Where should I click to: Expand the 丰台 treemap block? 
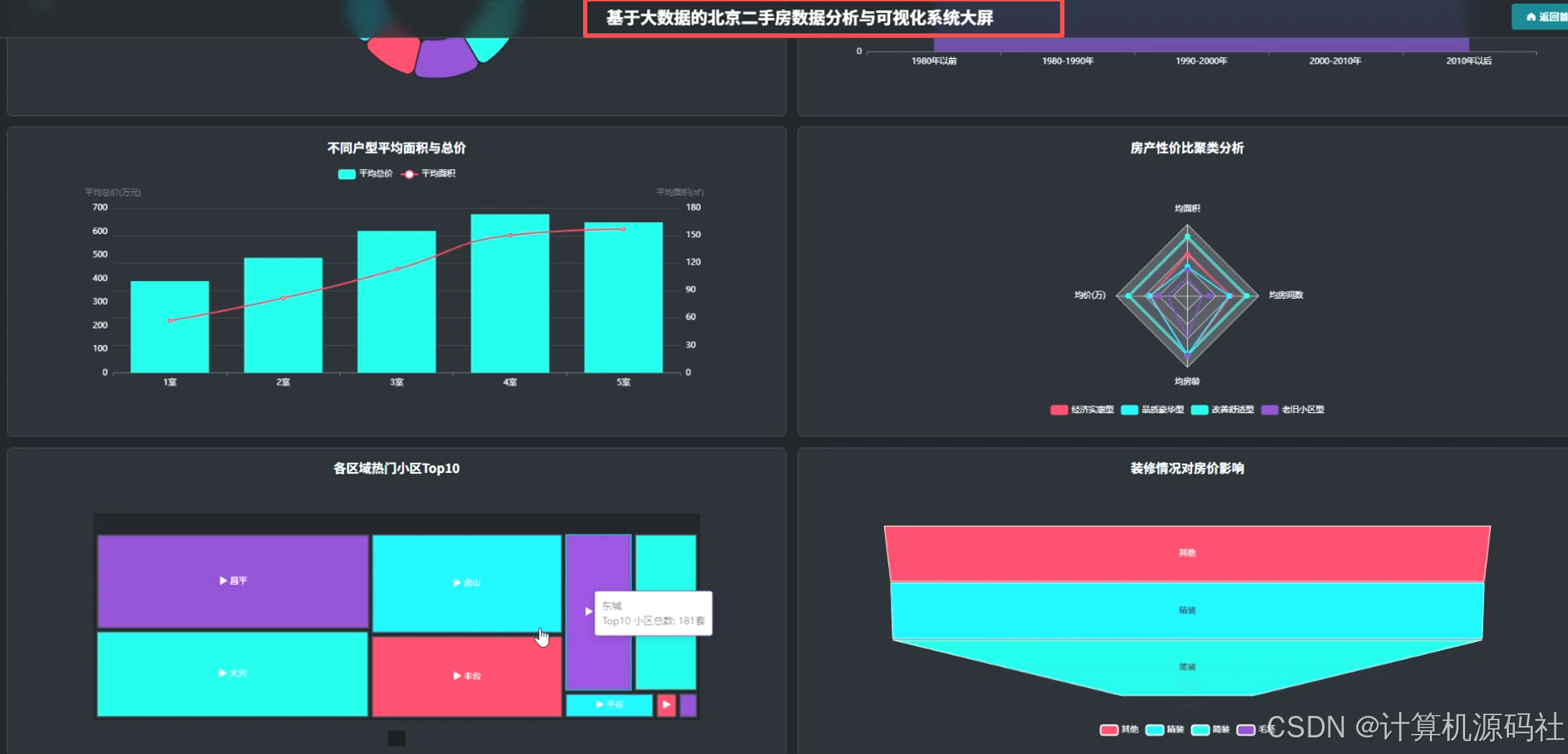(467, 676)
